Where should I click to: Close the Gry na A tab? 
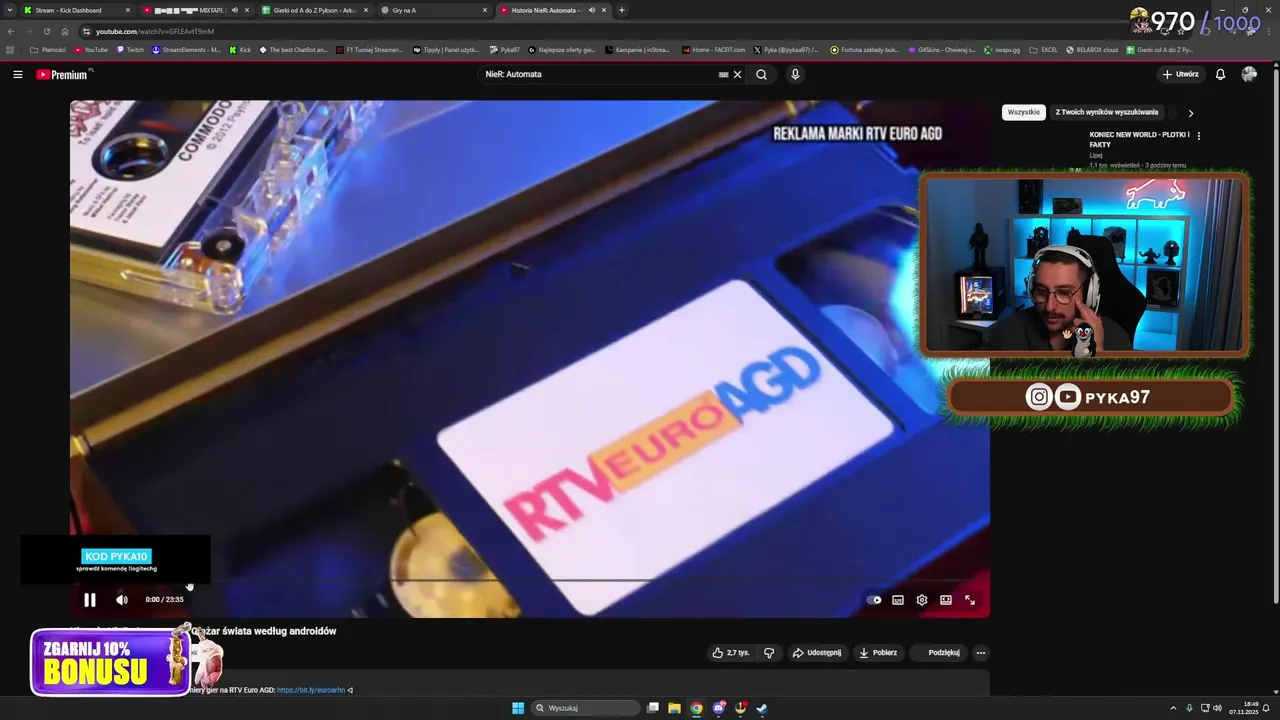point(485,10)
